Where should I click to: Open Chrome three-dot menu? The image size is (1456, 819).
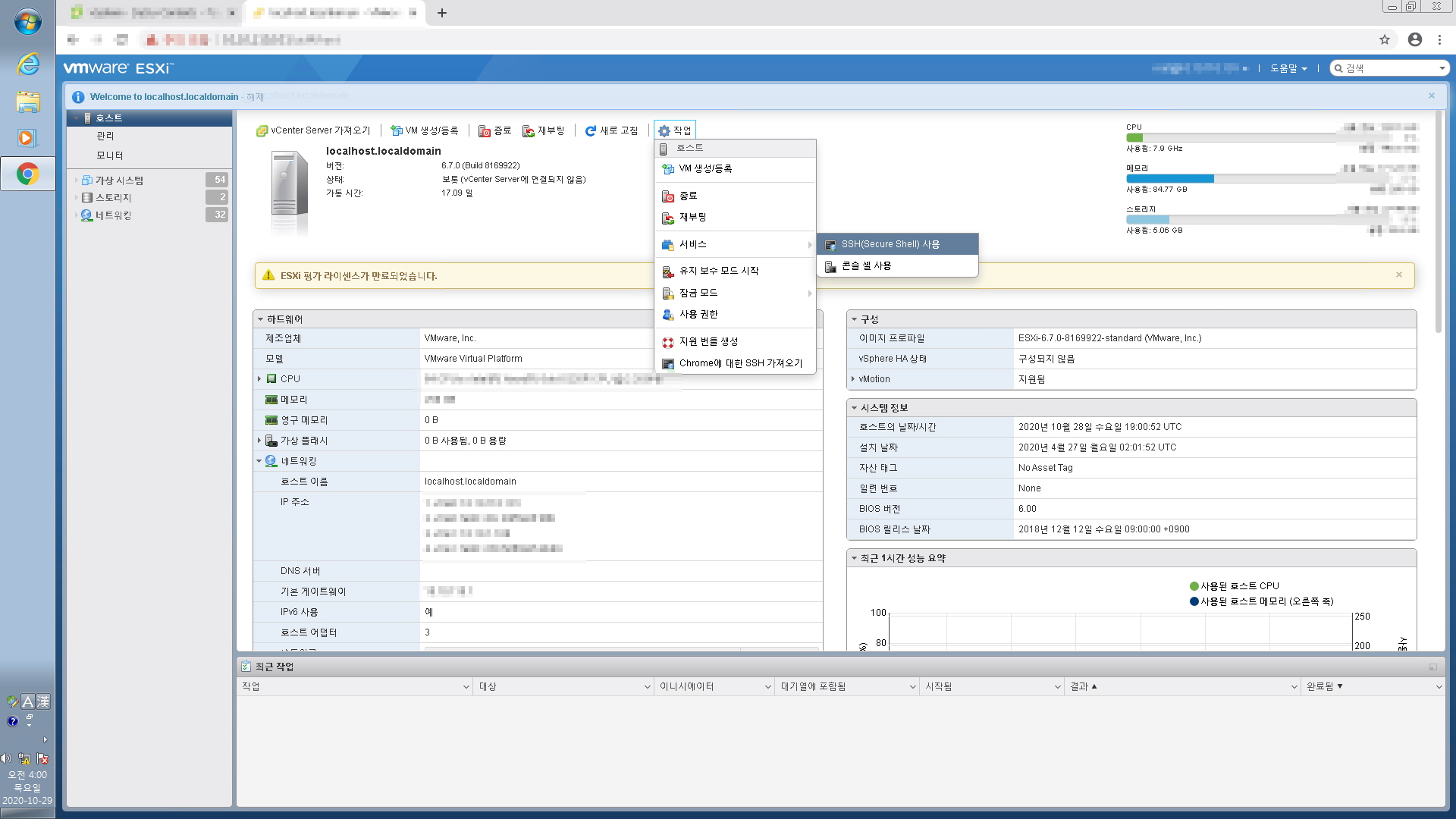pos(1439,39)
